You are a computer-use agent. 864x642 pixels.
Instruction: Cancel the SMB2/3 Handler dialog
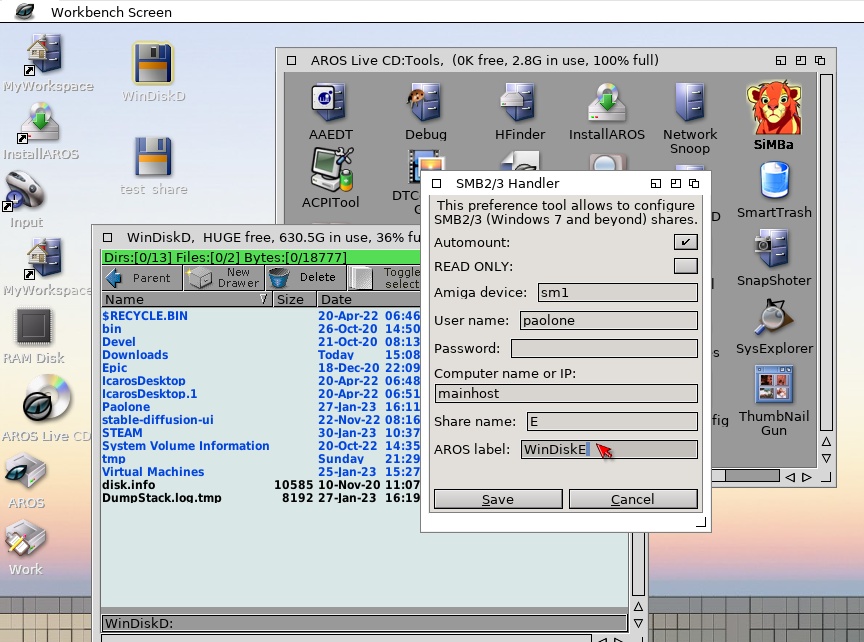pos(632,499)
